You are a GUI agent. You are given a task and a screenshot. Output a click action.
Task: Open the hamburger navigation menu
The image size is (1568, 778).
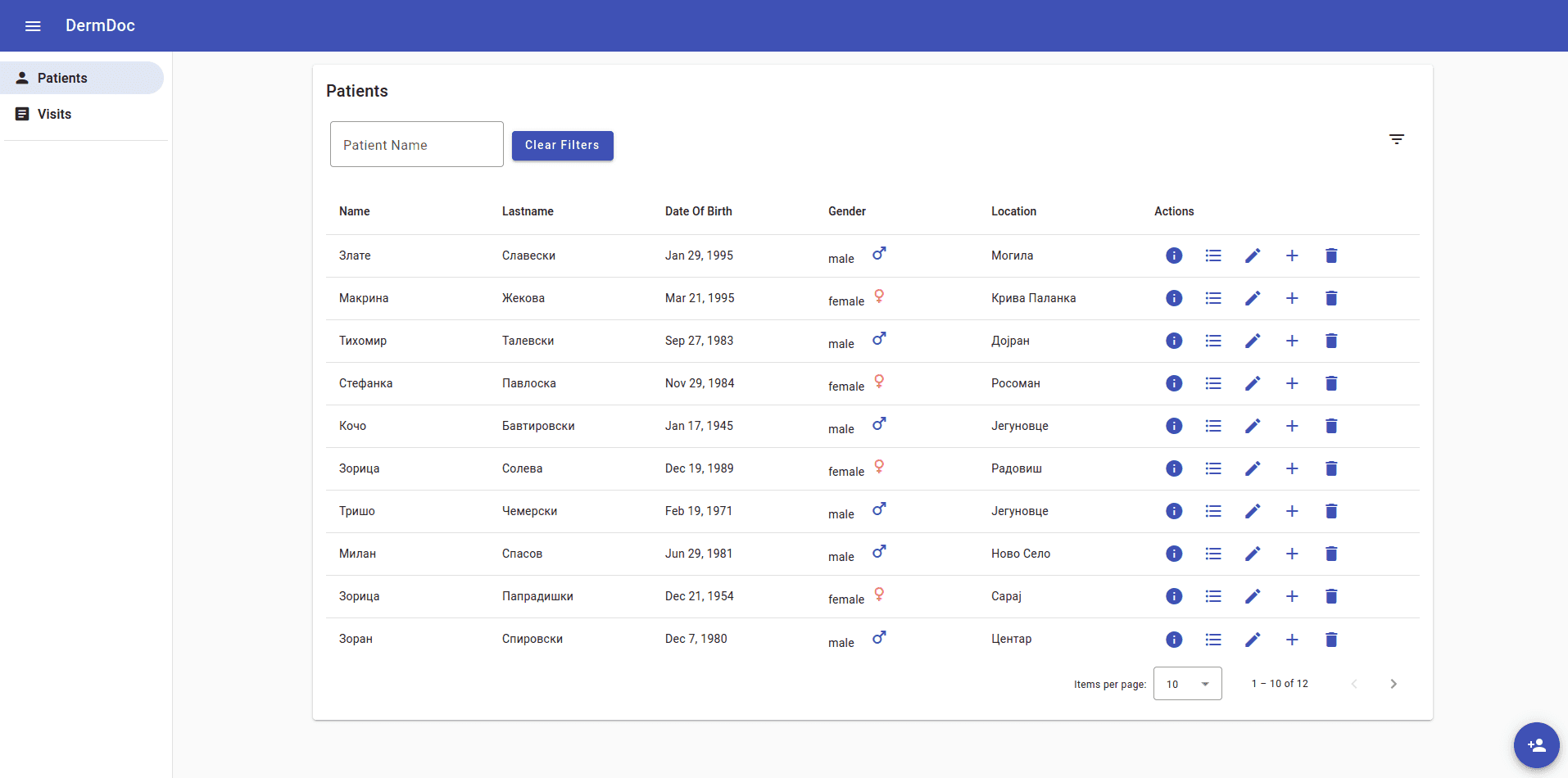click(x=33, y=26)
